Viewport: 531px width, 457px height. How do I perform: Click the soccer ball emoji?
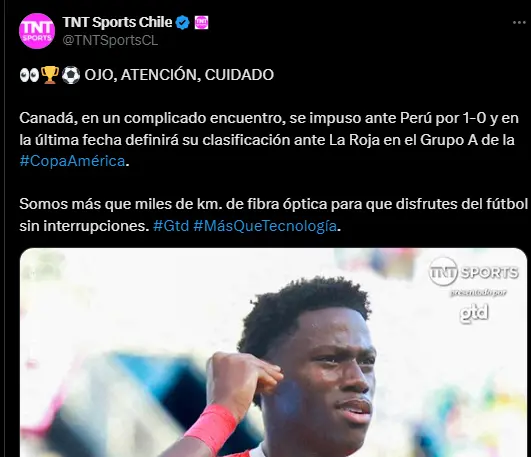pyautogui.click(x=71, y=75)
